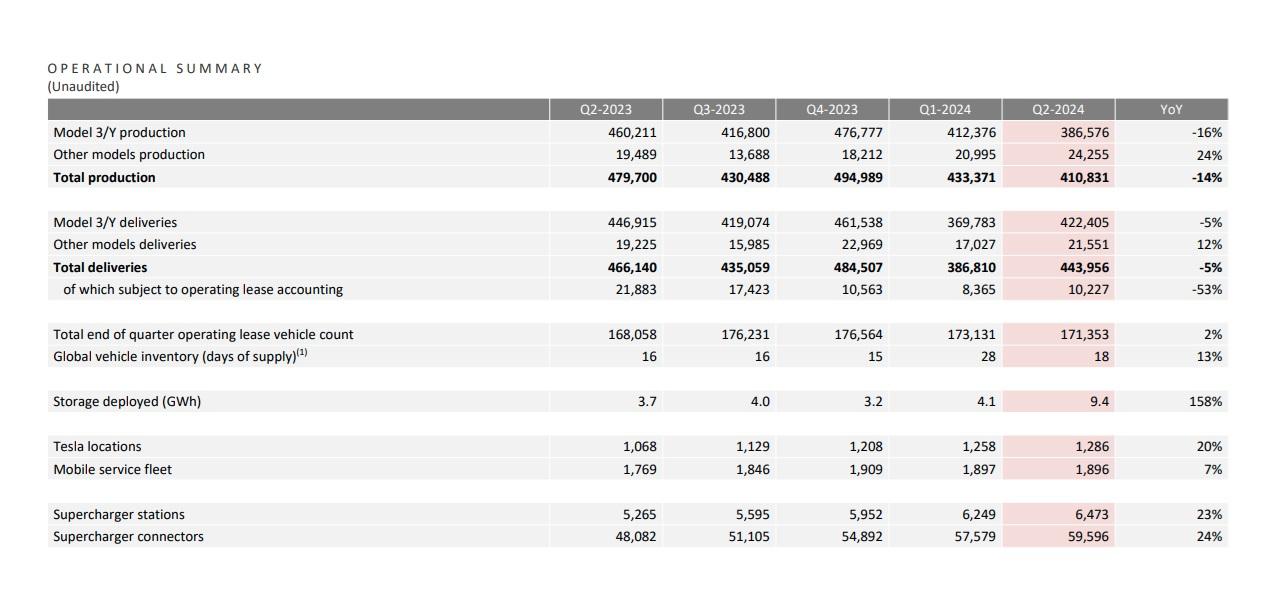Select the 443,956 total deliveries value
Viewport: 1271px width, 606px height.
pyautogui.click(x=1084, y=267)
